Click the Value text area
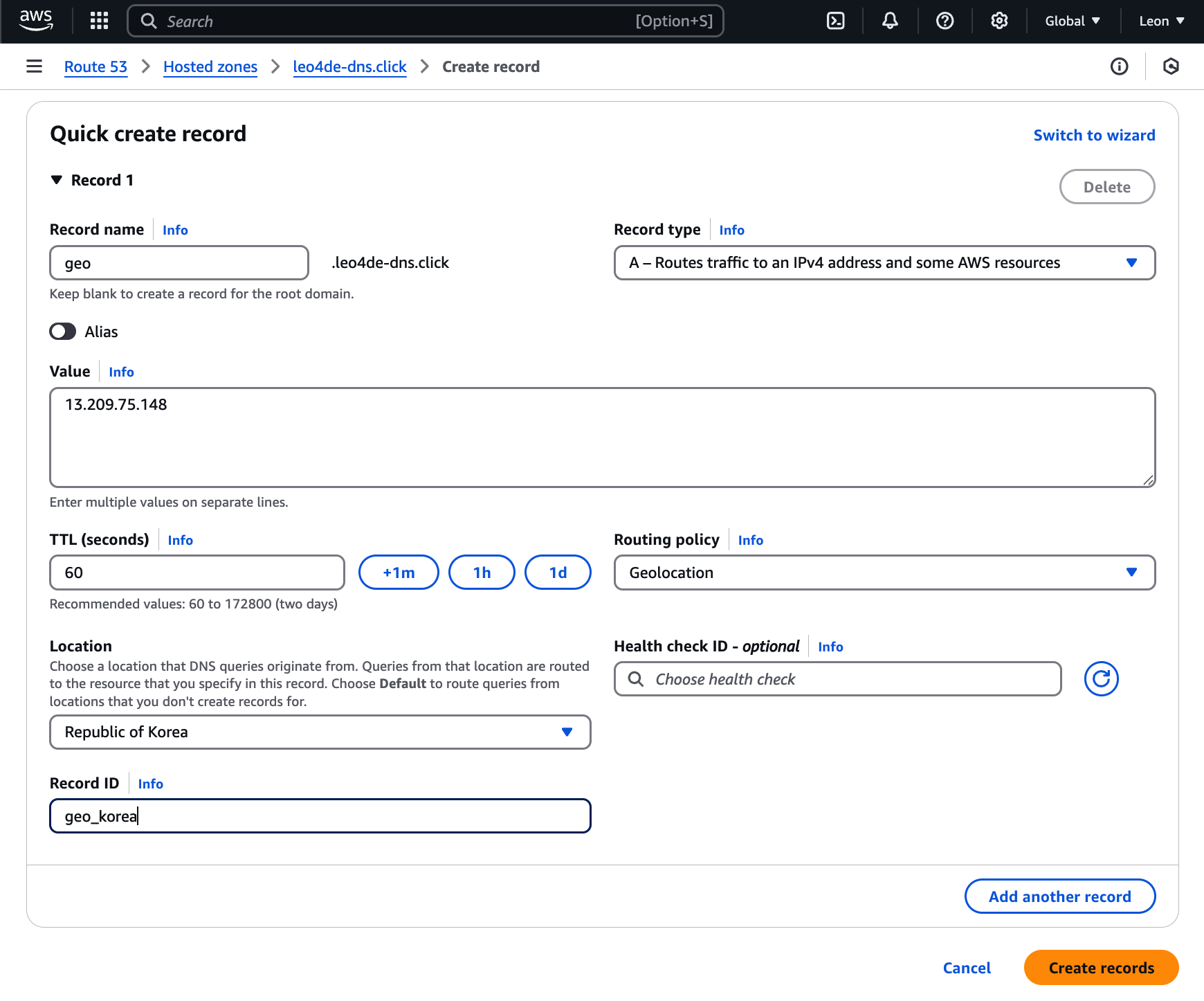1204x1001 pixels. tap(602, 438)
